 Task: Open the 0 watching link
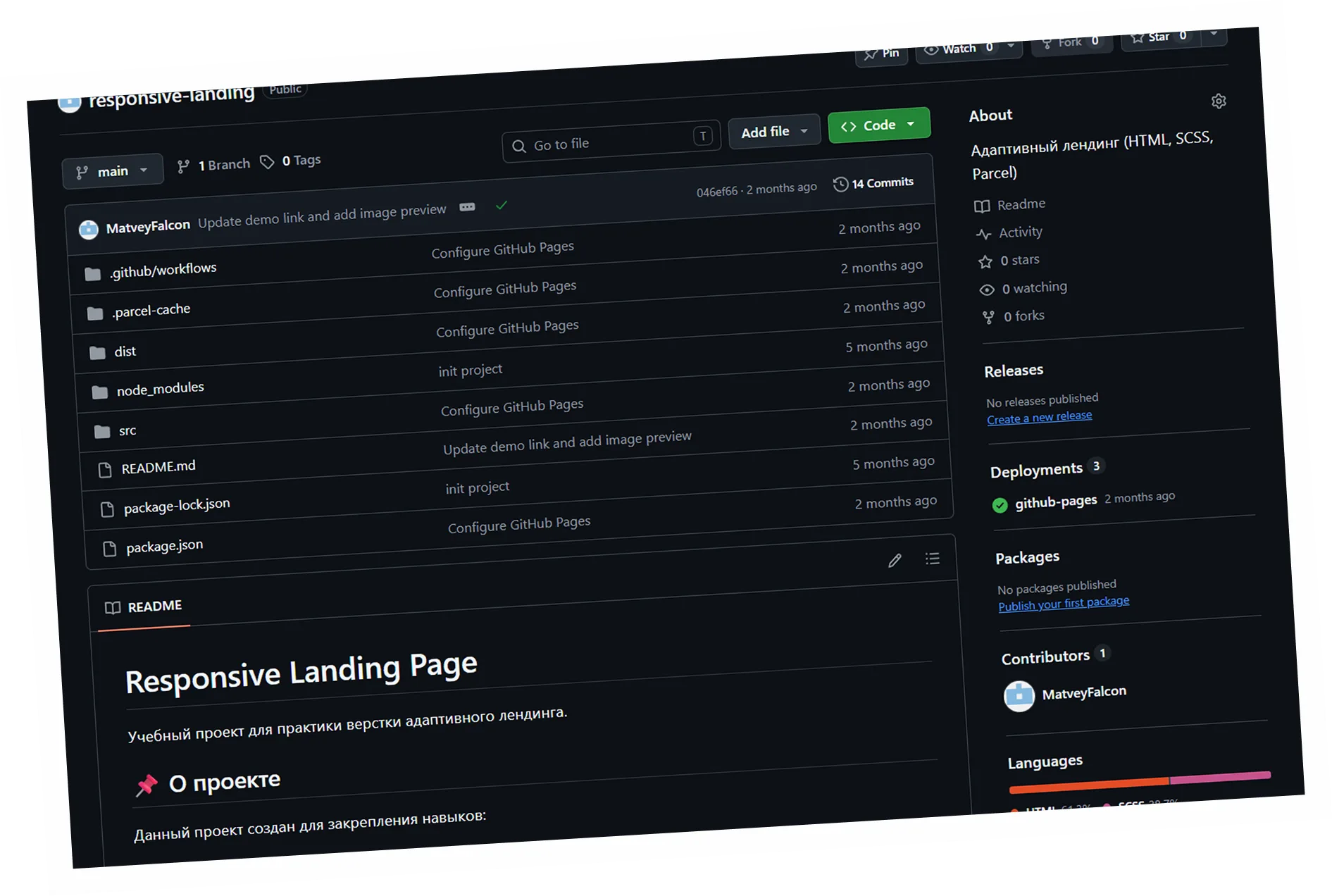click(x=1023, y=288)
